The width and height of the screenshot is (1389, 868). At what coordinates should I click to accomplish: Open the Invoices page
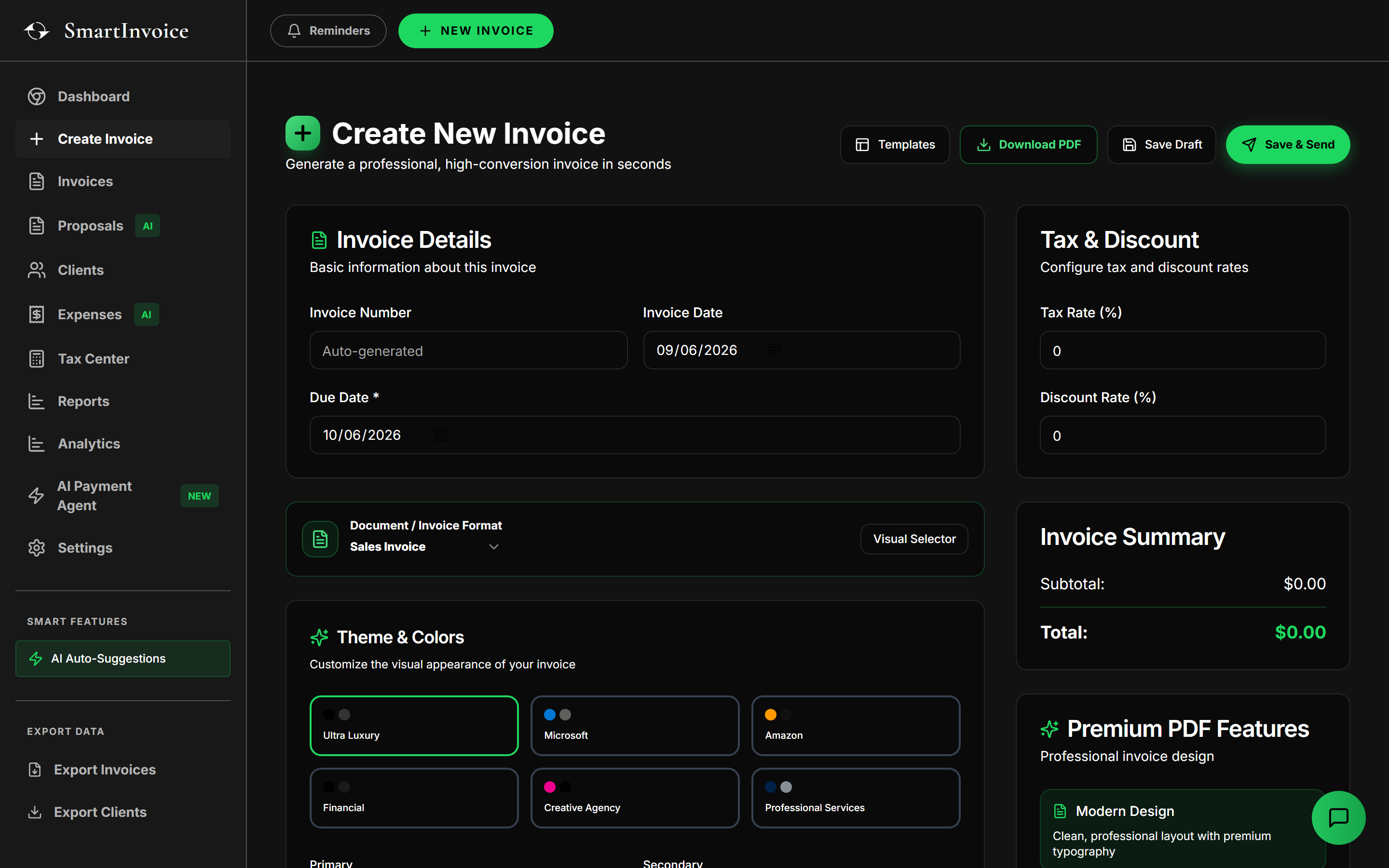click(x=123, y=181)
